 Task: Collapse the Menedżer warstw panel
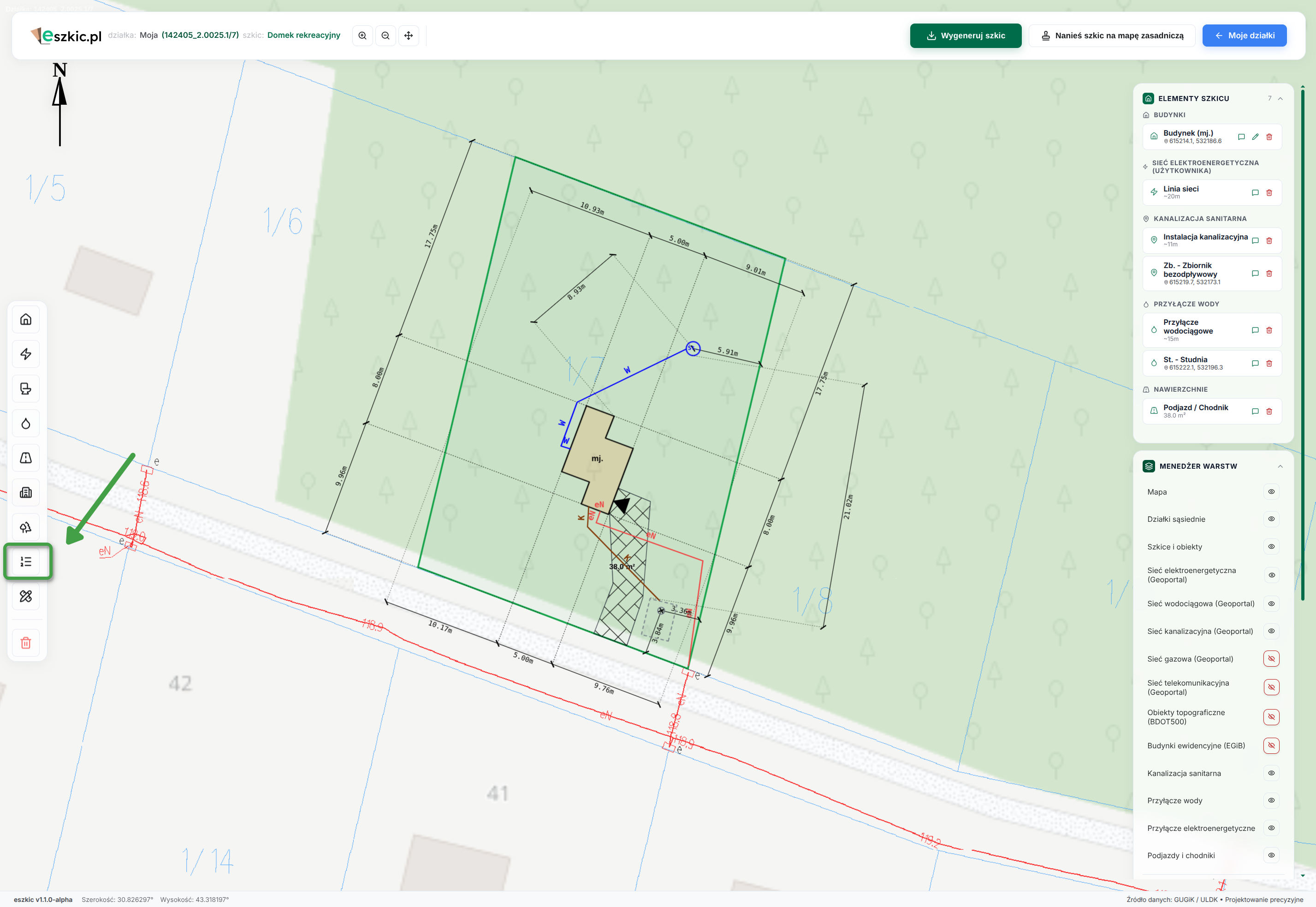point(1280,466)
